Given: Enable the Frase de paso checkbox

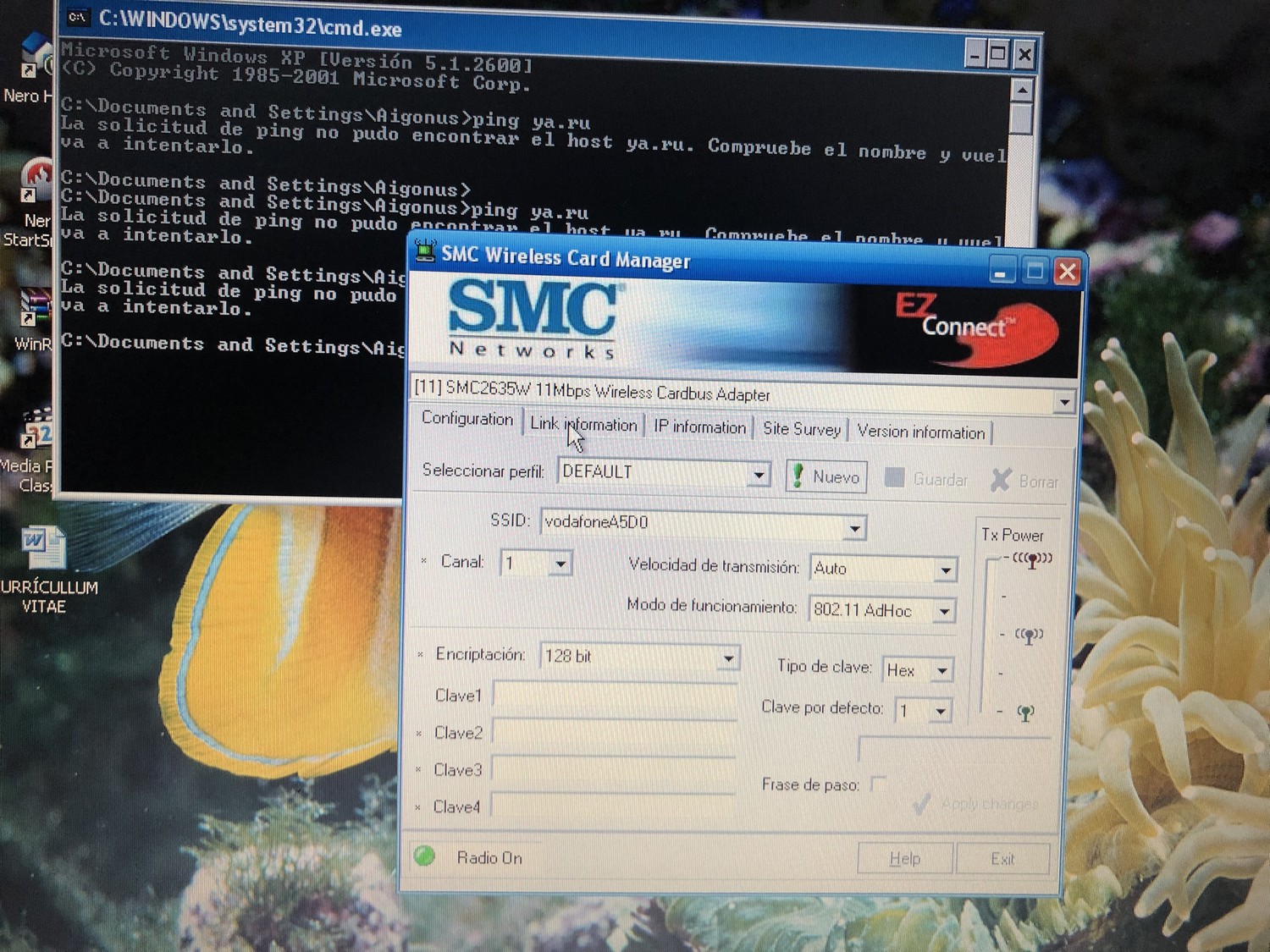Looking at the screenshot, I should pos(878,784).
